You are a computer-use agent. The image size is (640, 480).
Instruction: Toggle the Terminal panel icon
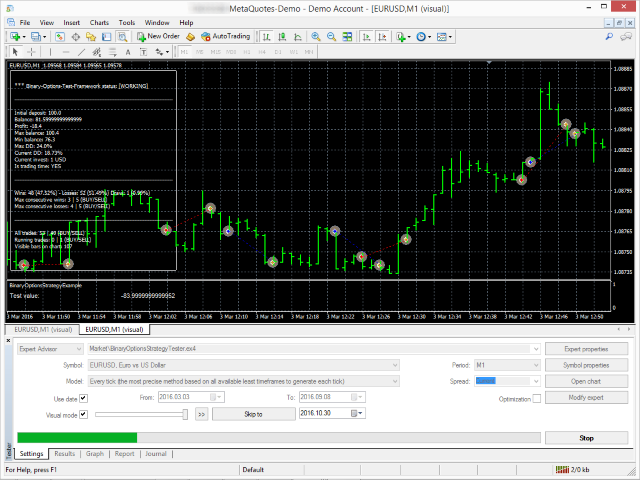[107, 37]
